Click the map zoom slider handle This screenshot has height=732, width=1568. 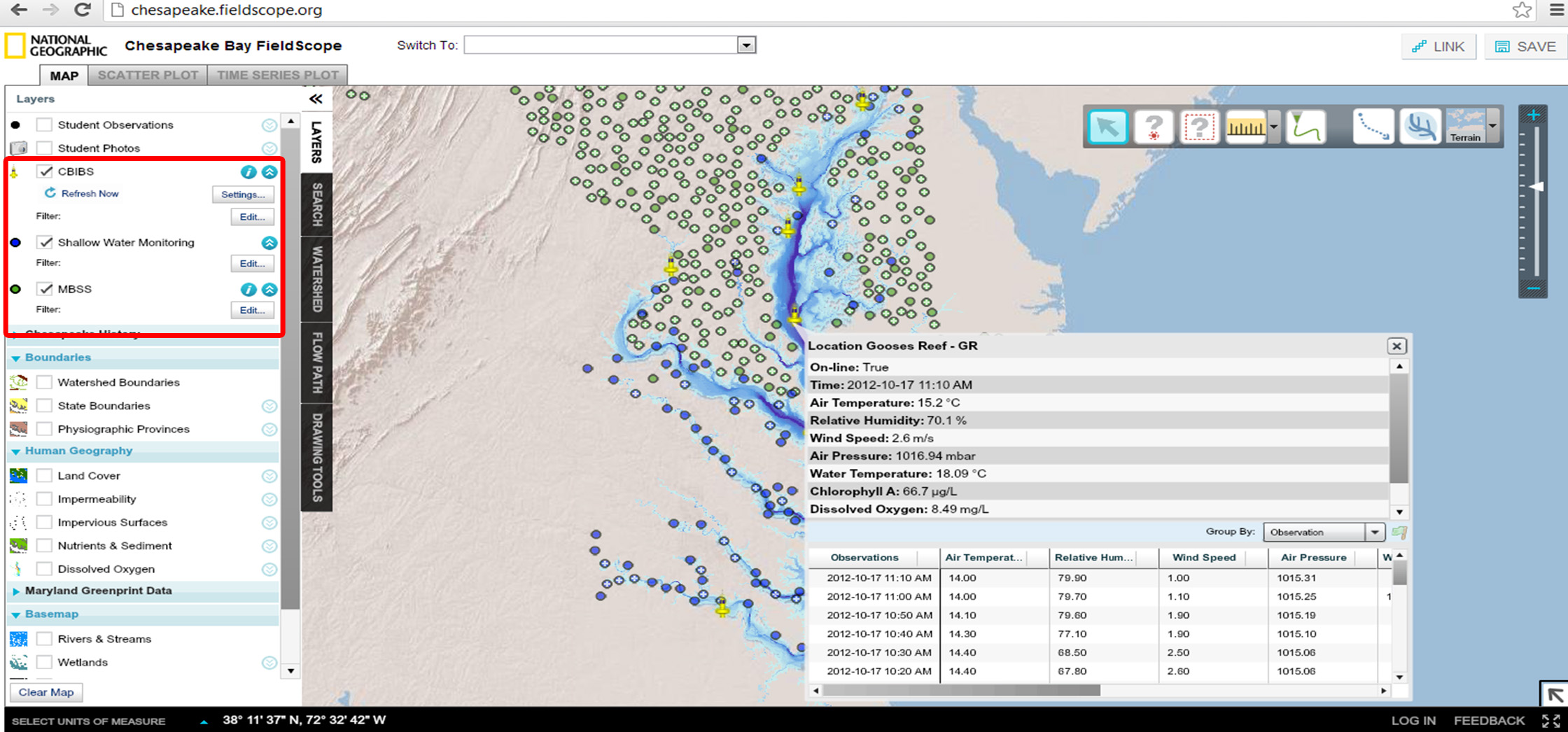(x=1536, y=187)
